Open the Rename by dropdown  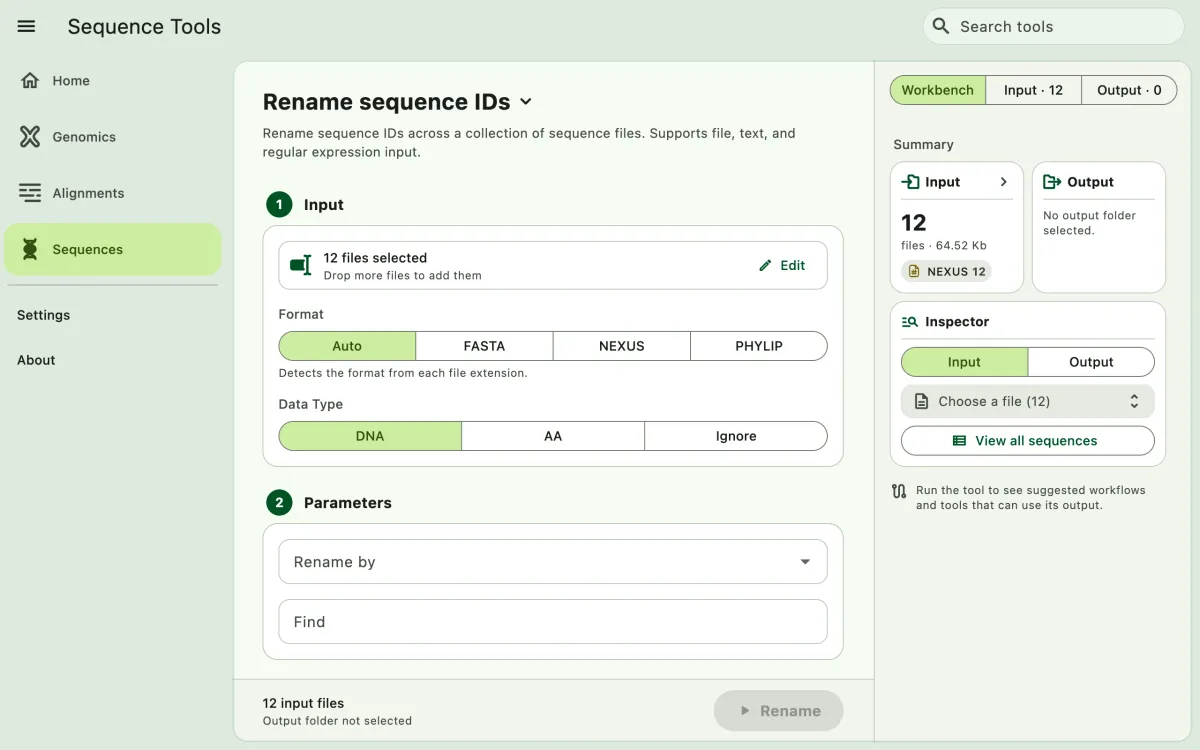point(553,562)
